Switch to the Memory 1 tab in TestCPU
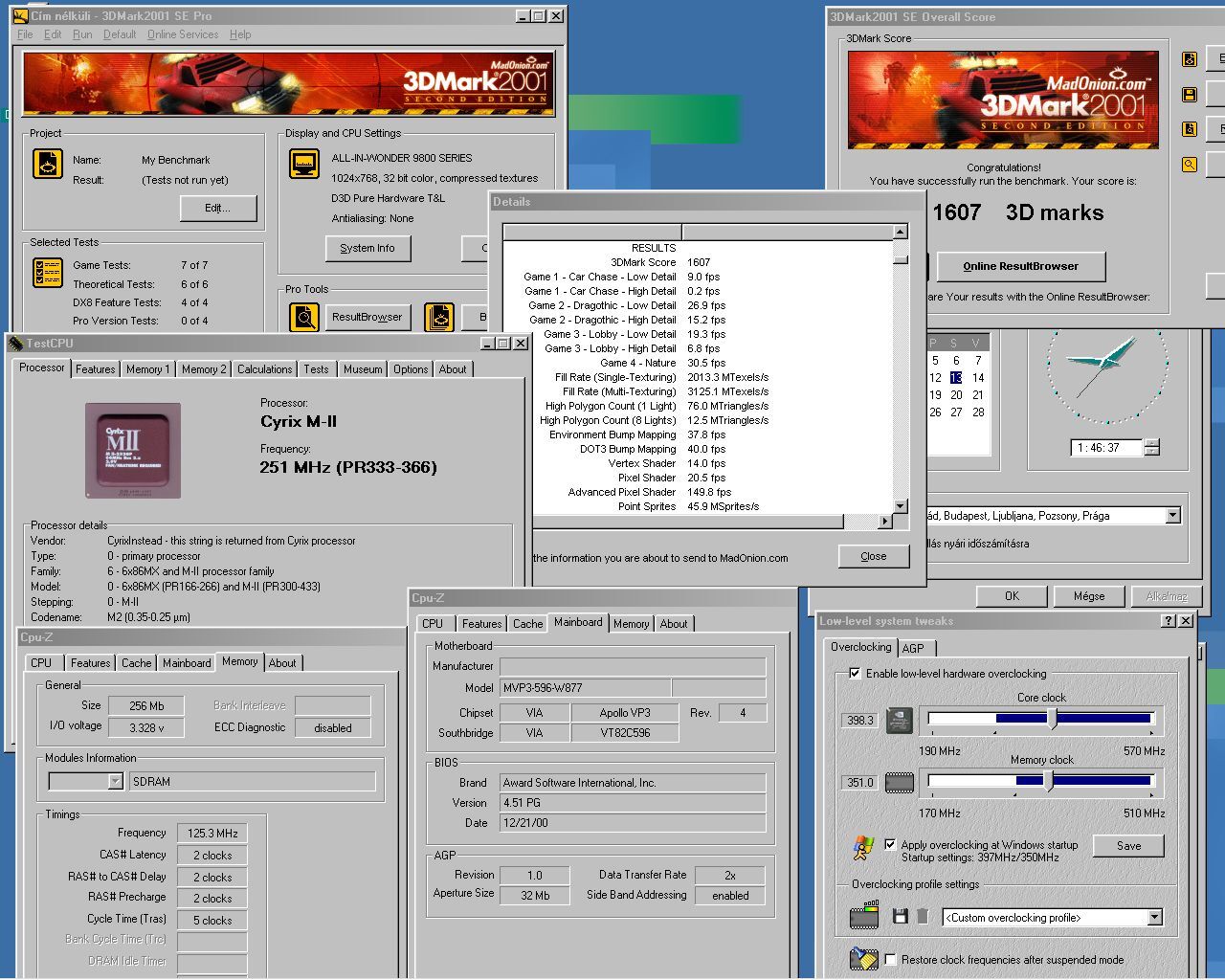Image resolution: width=1225 pixels, height=980 pixels. [148, 369]
